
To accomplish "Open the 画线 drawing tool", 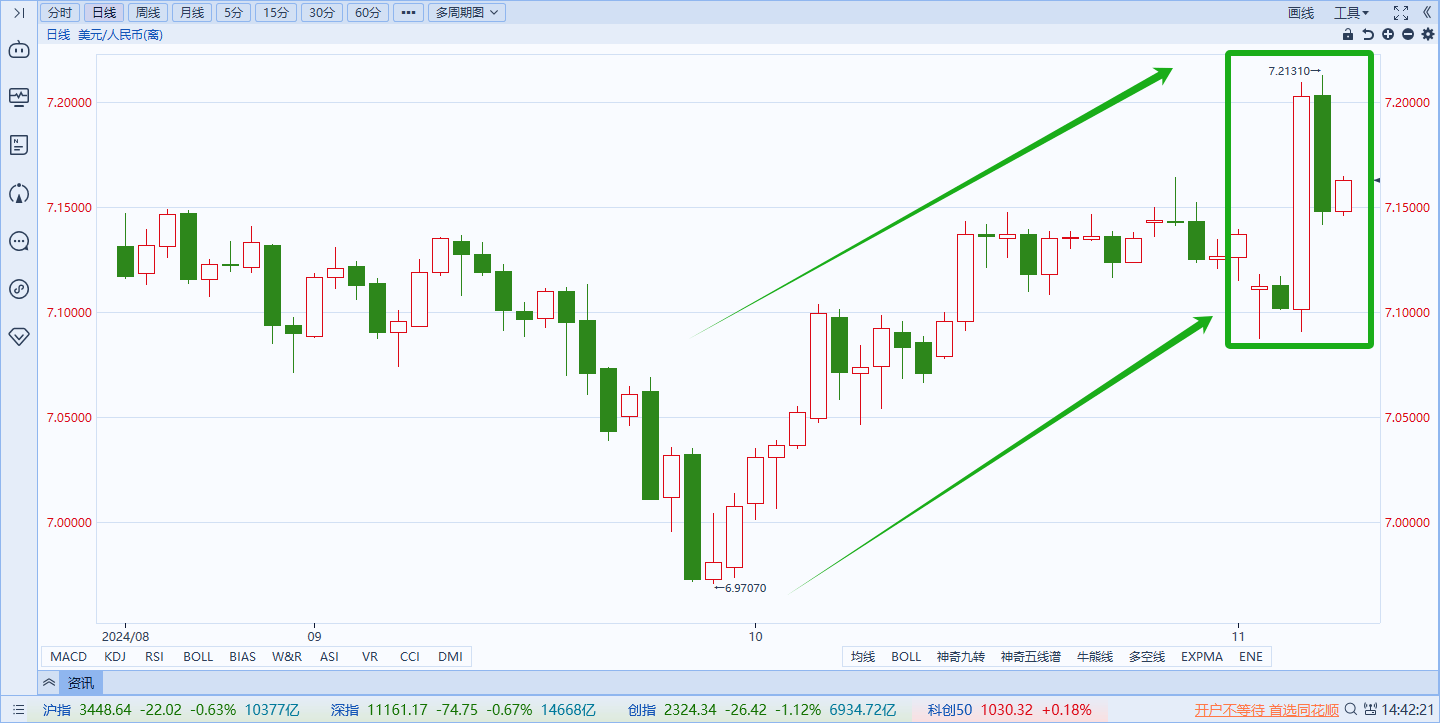I will pyautogui.click(x=1300, y=13).
